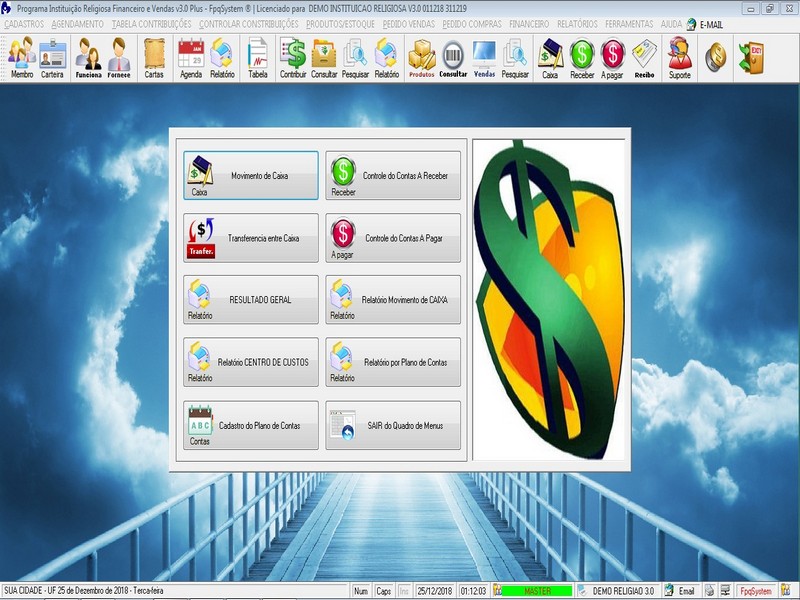Open the Suporte headset icon
This screenshot has height=600, width=800.
680,58
